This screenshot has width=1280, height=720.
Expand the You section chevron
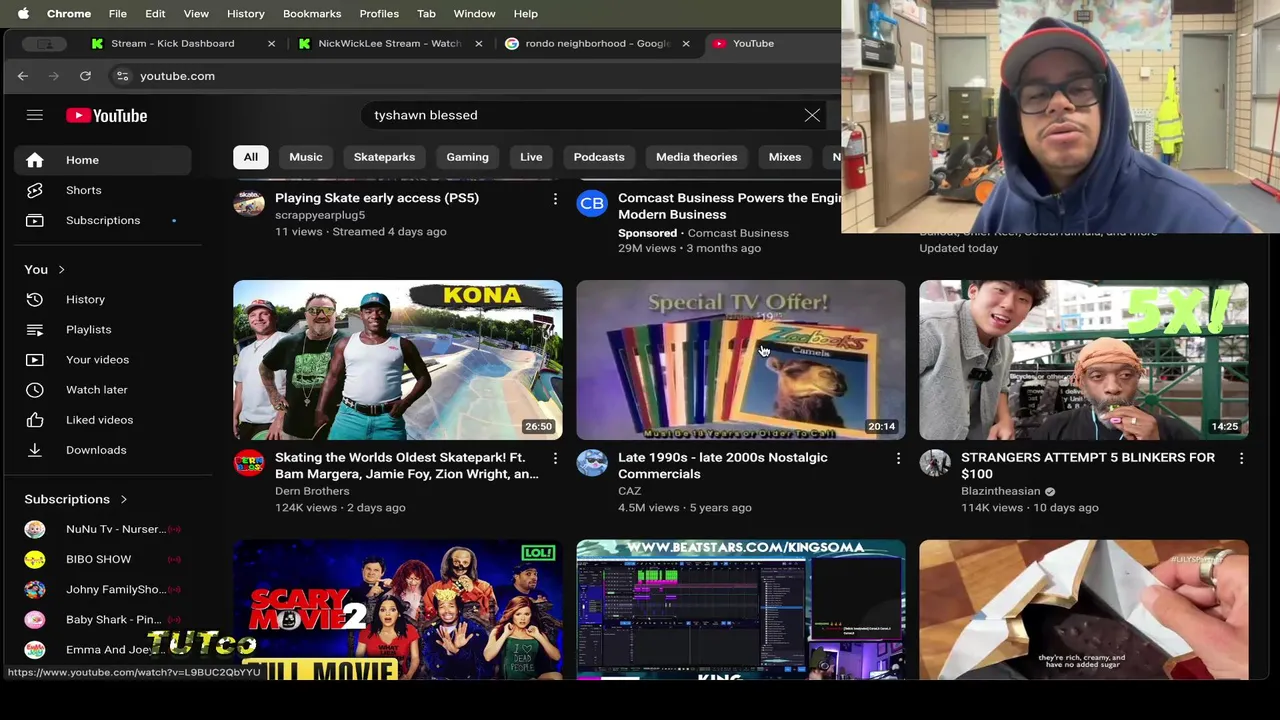[x=62, y=270]
